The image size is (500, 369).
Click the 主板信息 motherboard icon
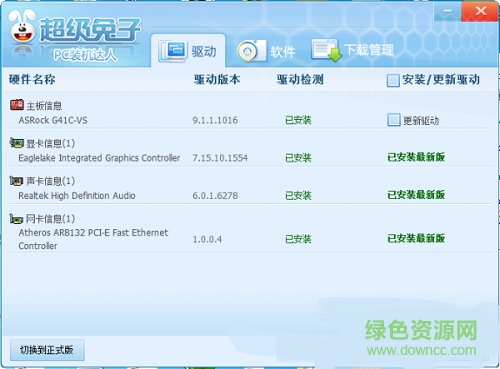coord(16,105)
